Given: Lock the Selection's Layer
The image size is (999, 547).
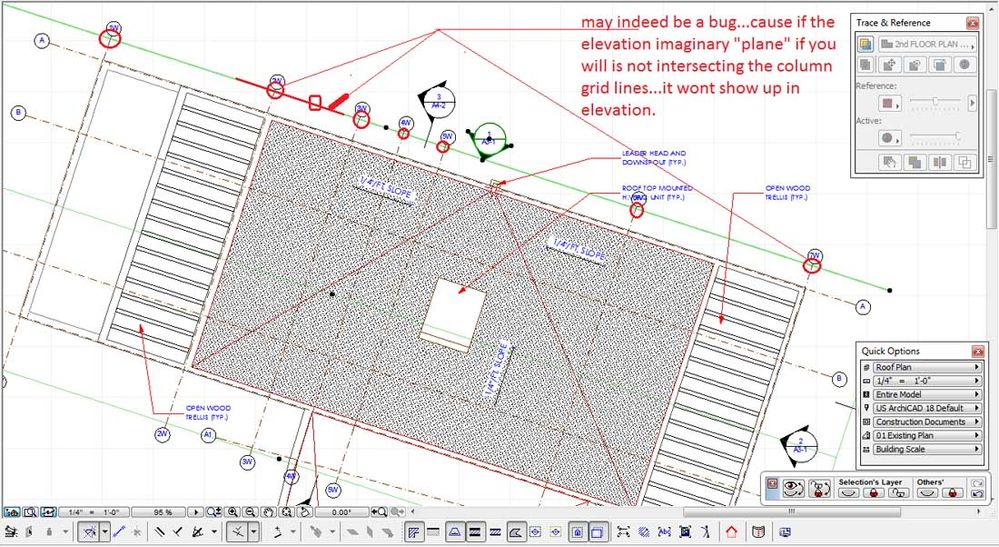Looking at the screenshot, I should pyautogui.click(x=873, y=493).
